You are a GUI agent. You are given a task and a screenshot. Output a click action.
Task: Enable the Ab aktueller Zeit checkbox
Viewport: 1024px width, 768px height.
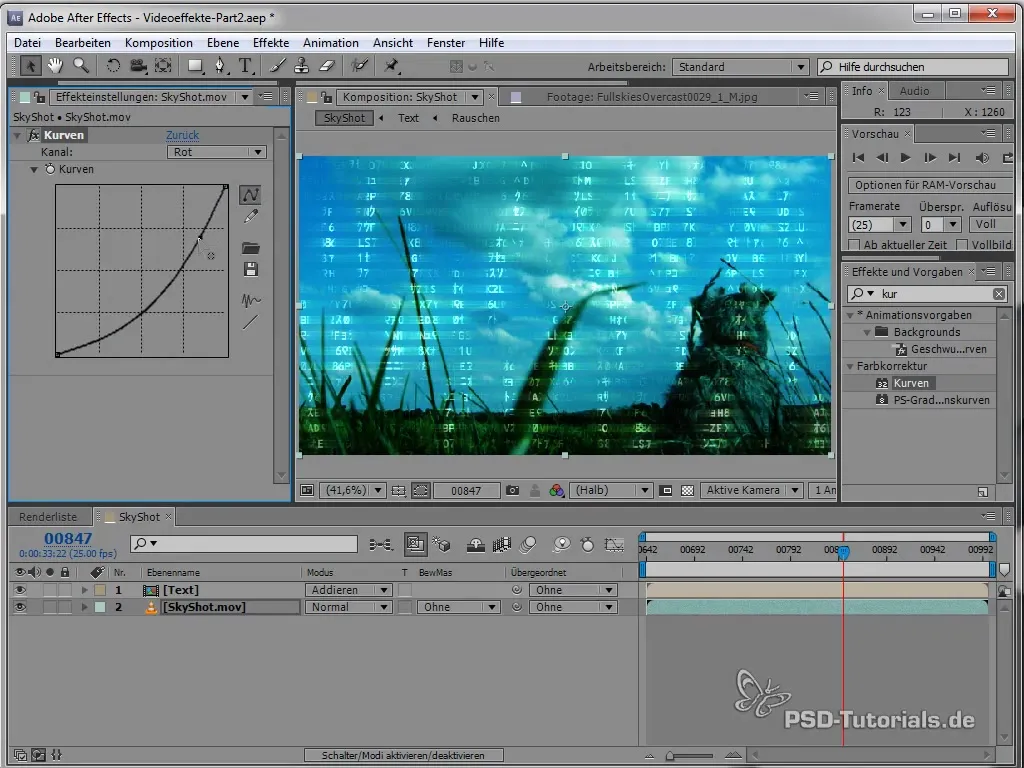pyautogui.click(x=854, y=245)
